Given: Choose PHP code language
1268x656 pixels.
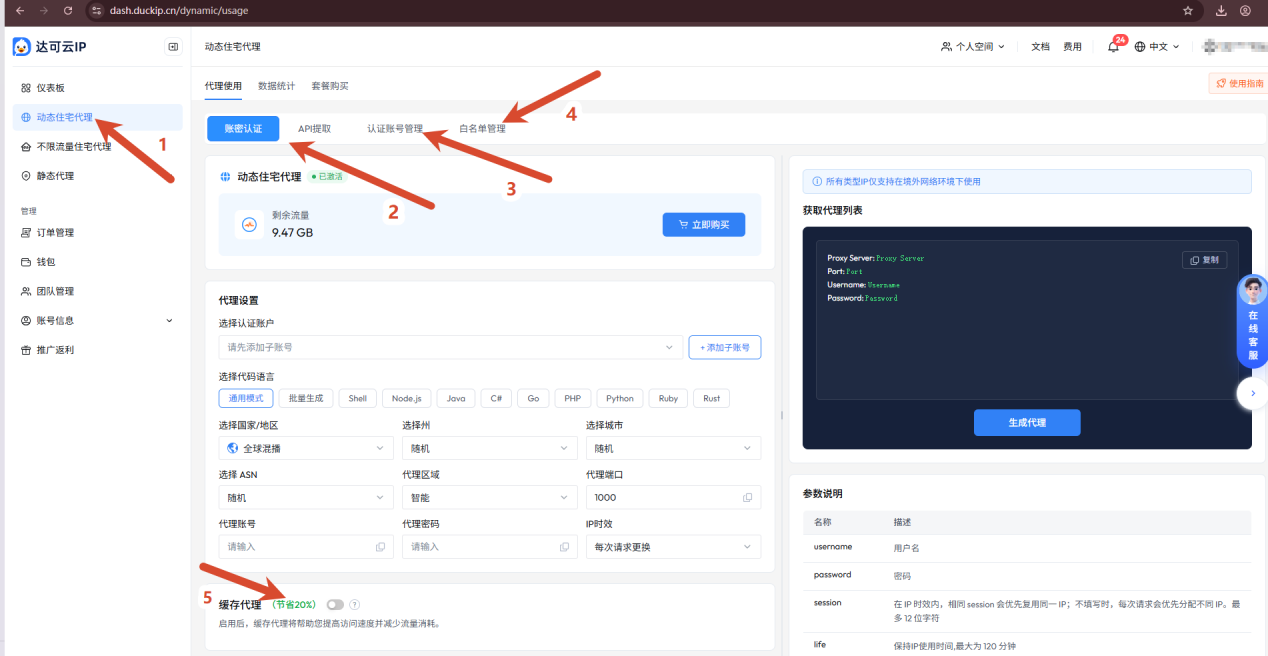Looking at the screenshot, I should 572,398.
